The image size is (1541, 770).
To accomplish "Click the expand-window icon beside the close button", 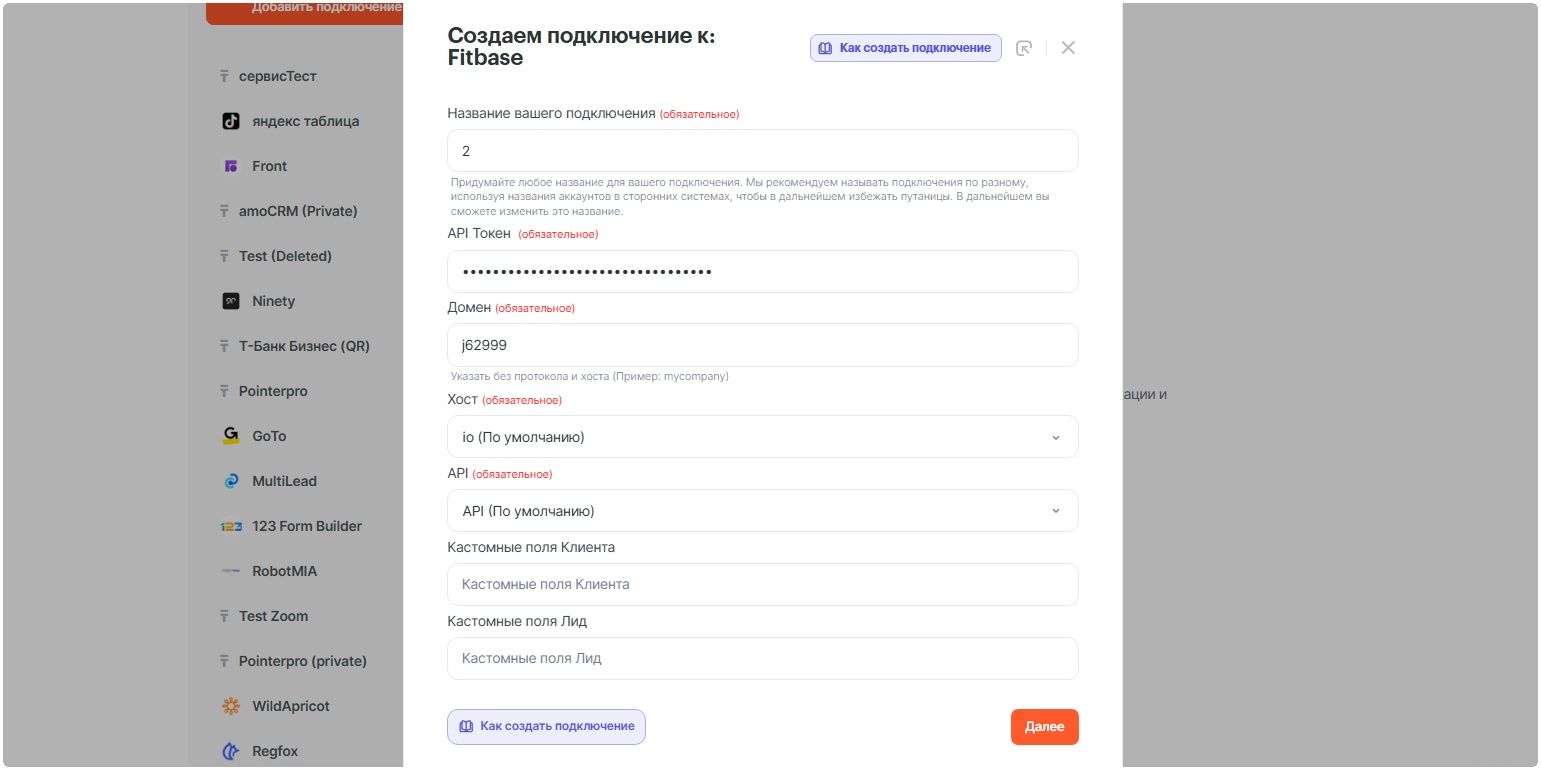I will pos(1024,48).
